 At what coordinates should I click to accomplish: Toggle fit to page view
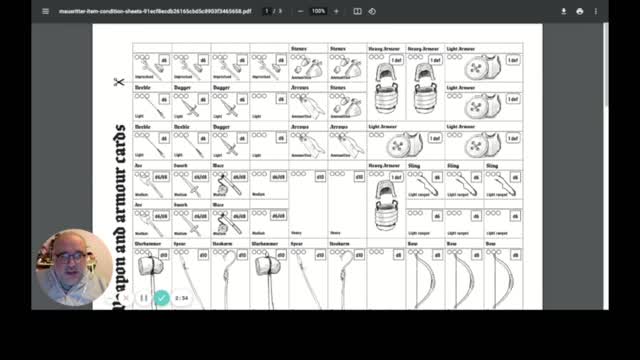pyautogui.click(x=357, y=11)
